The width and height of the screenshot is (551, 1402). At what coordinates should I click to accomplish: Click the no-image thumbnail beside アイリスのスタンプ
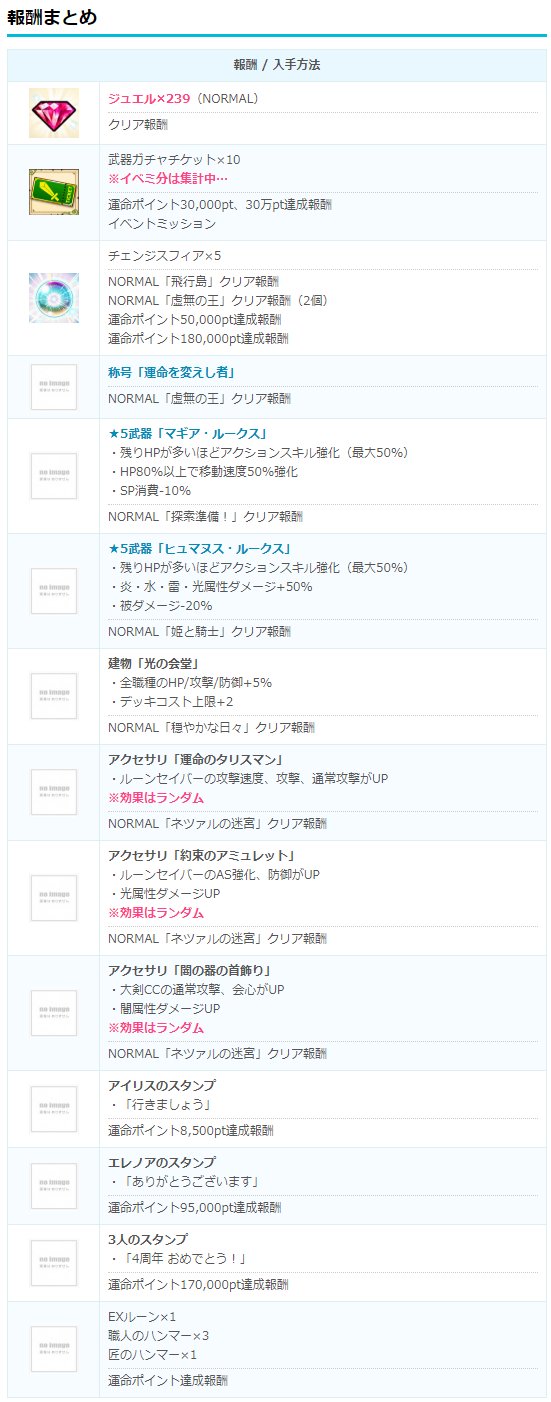click(x=53, y=1109)
